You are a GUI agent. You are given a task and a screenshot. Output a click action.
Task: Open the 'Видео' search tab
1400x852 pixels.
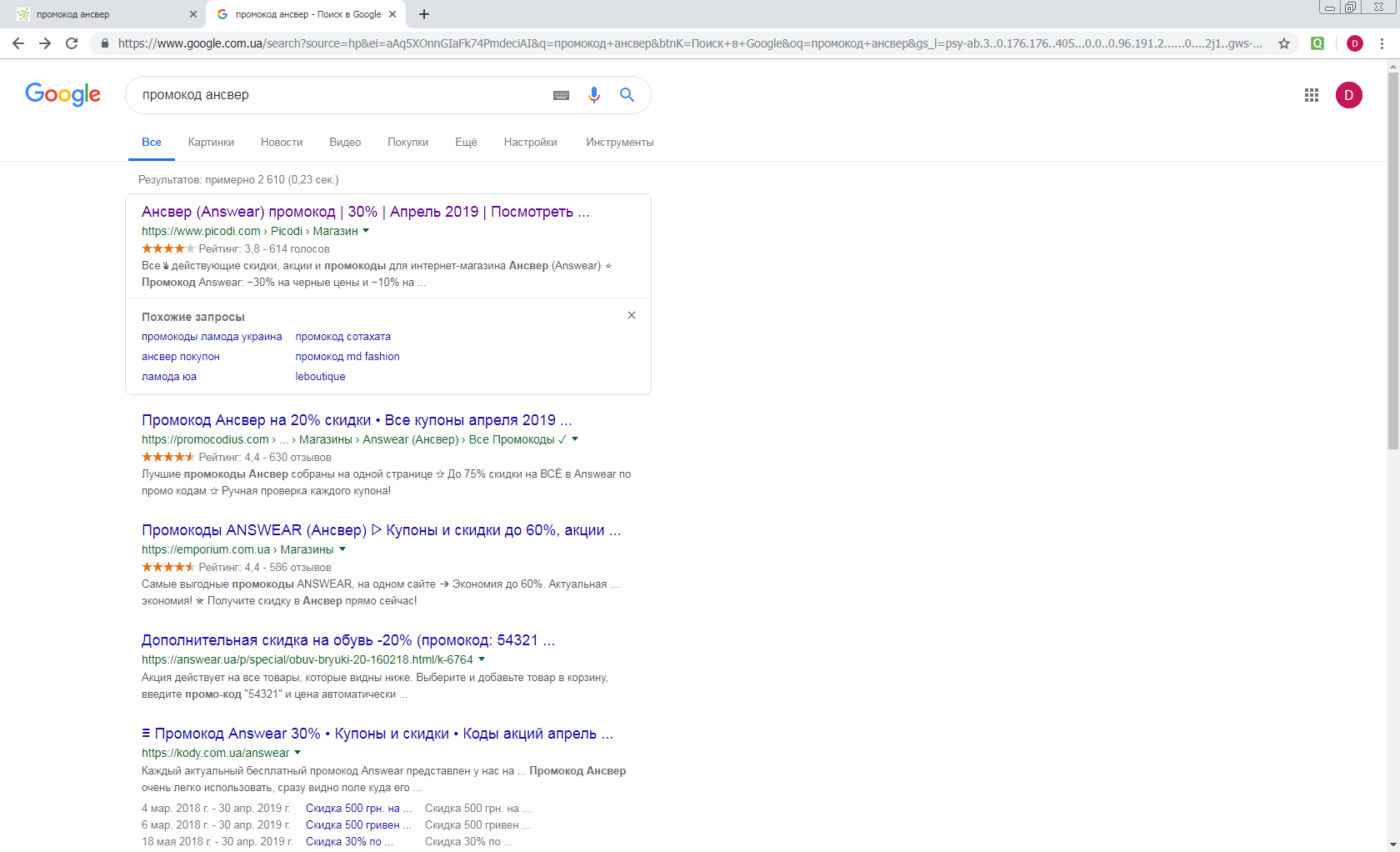point(345,143)
